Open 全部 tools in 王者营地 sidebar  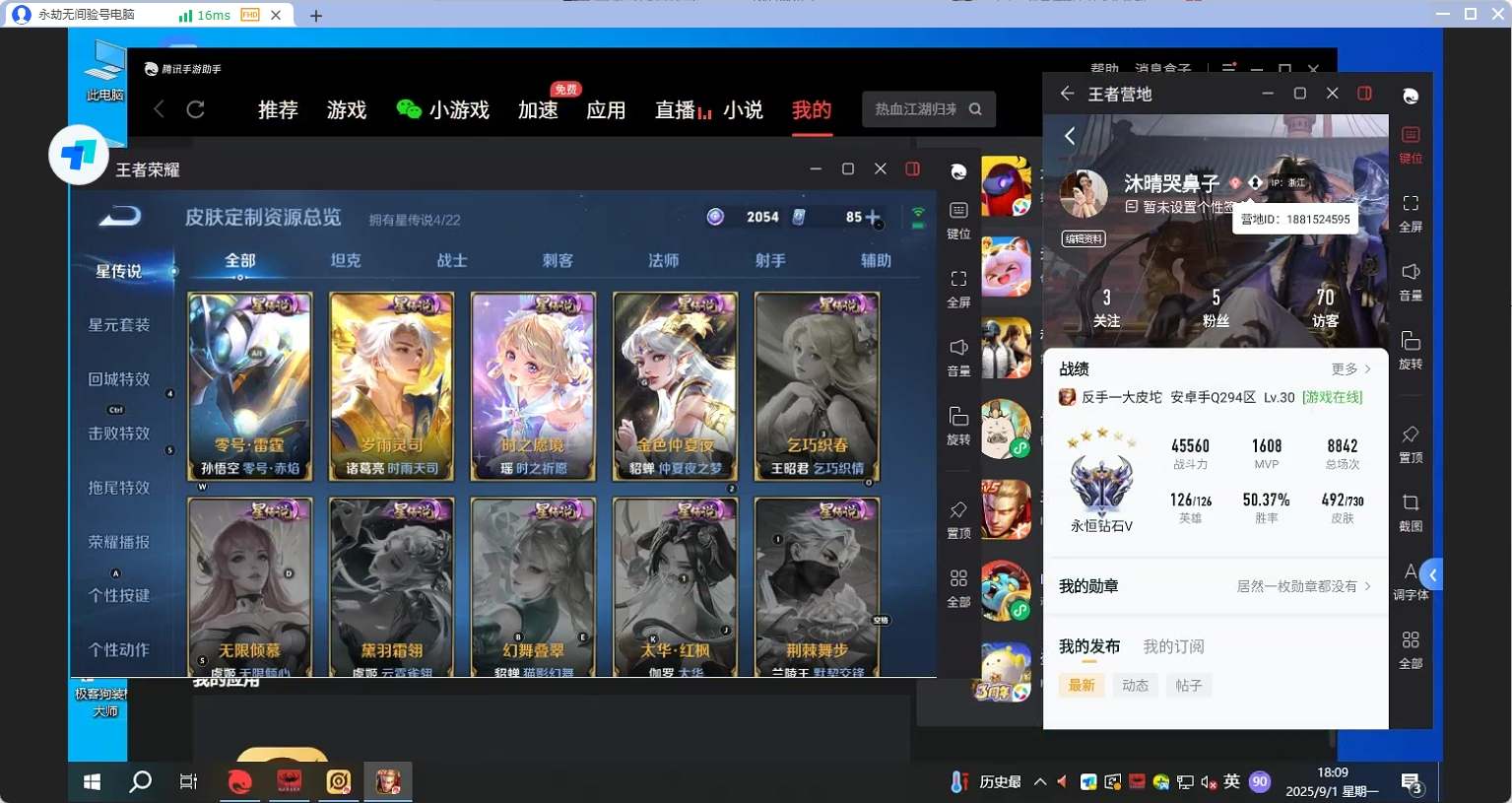pos(1411,650)
